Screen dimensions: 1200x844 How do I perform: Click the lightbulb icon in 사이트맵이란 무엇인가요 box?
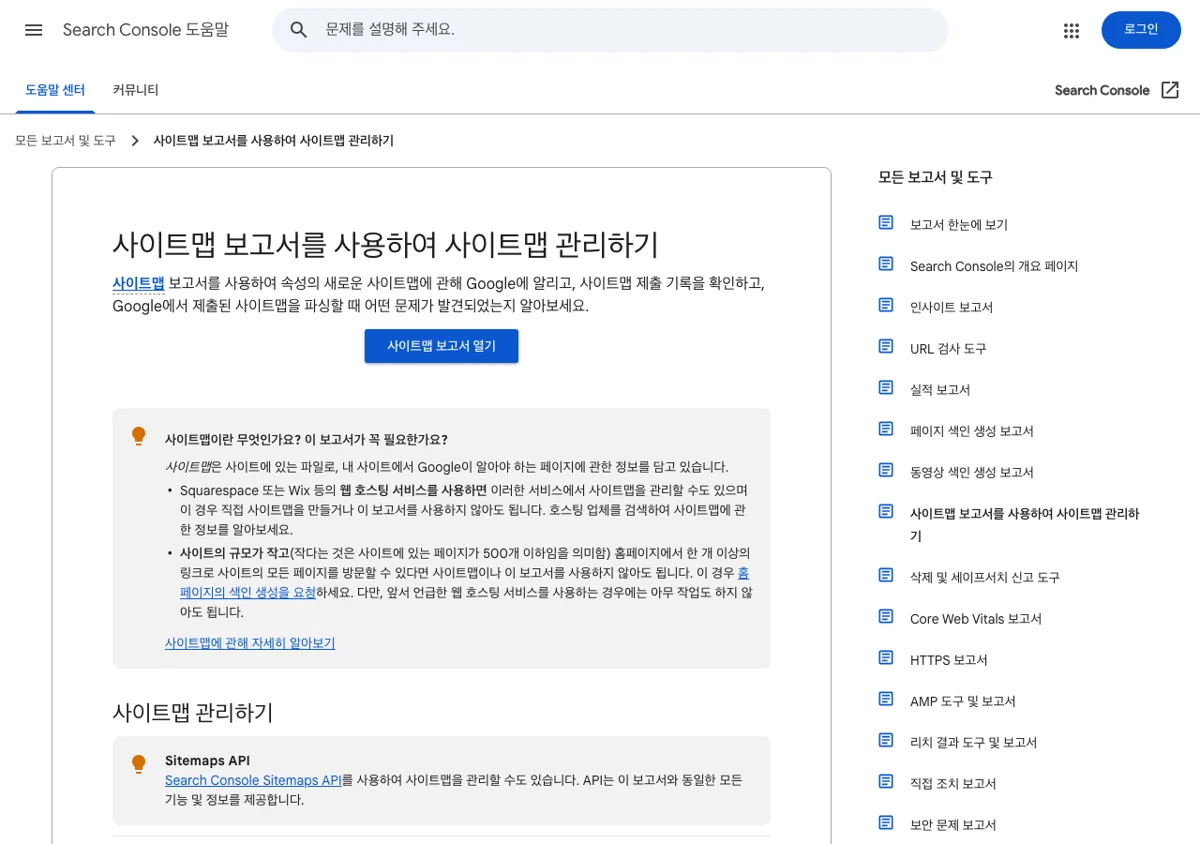tap(139, 437)
